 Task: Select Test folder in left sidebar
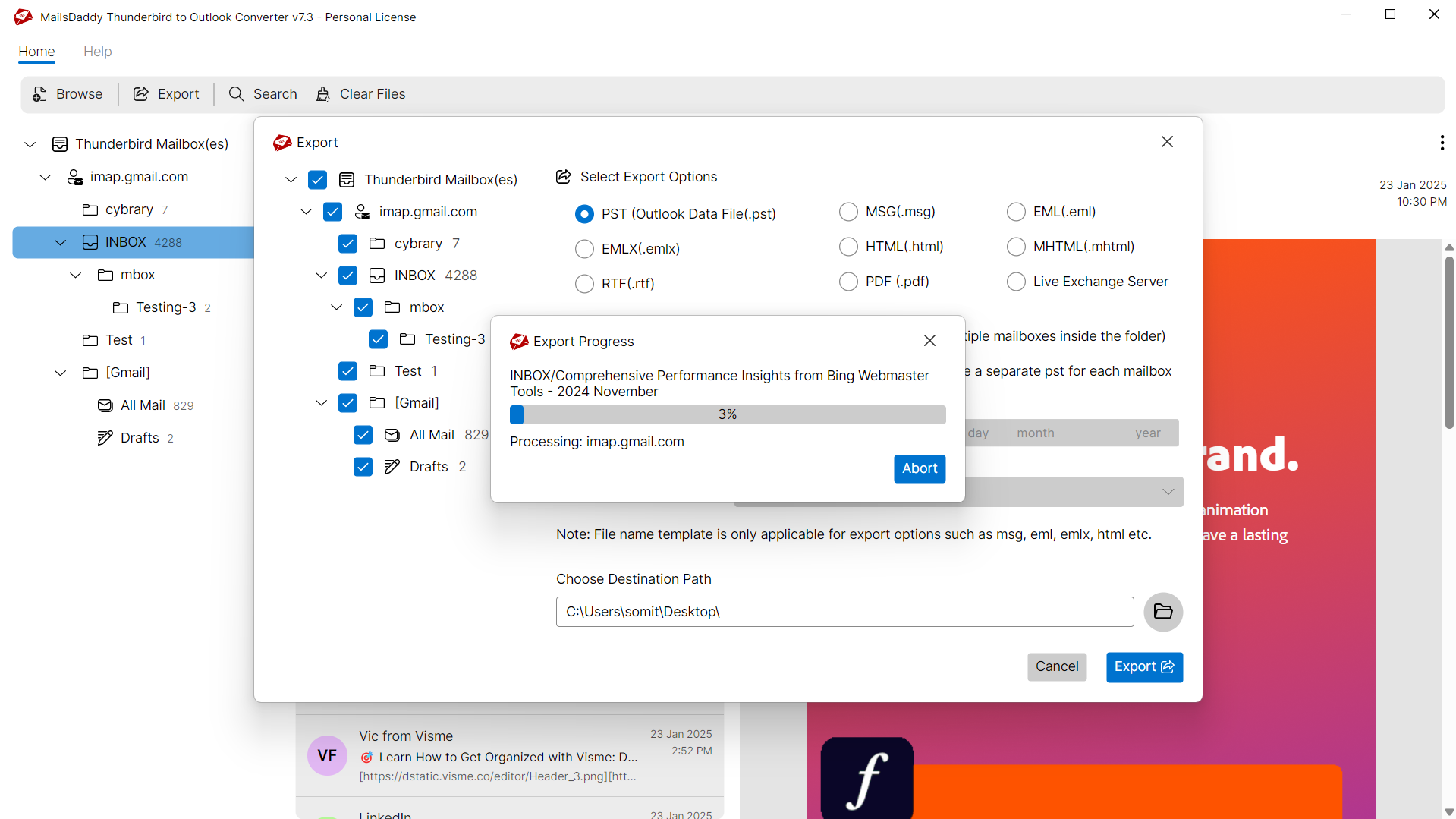pos(119,340)
